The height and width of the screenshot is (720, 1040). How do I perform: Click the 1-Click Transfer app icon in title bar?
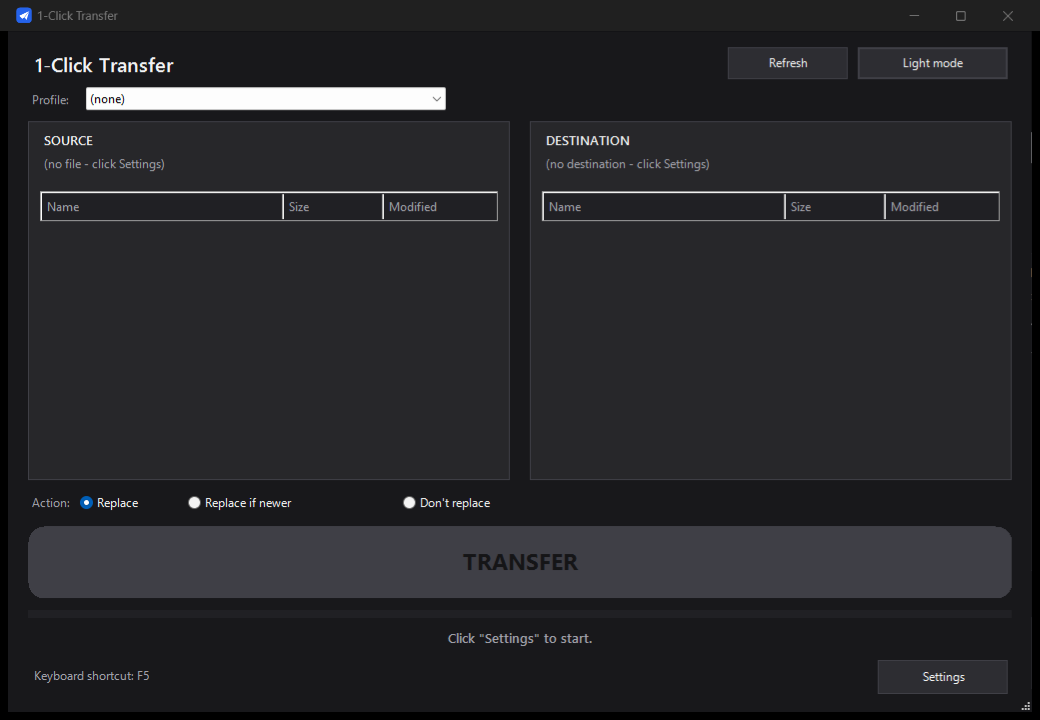(24, 15)
